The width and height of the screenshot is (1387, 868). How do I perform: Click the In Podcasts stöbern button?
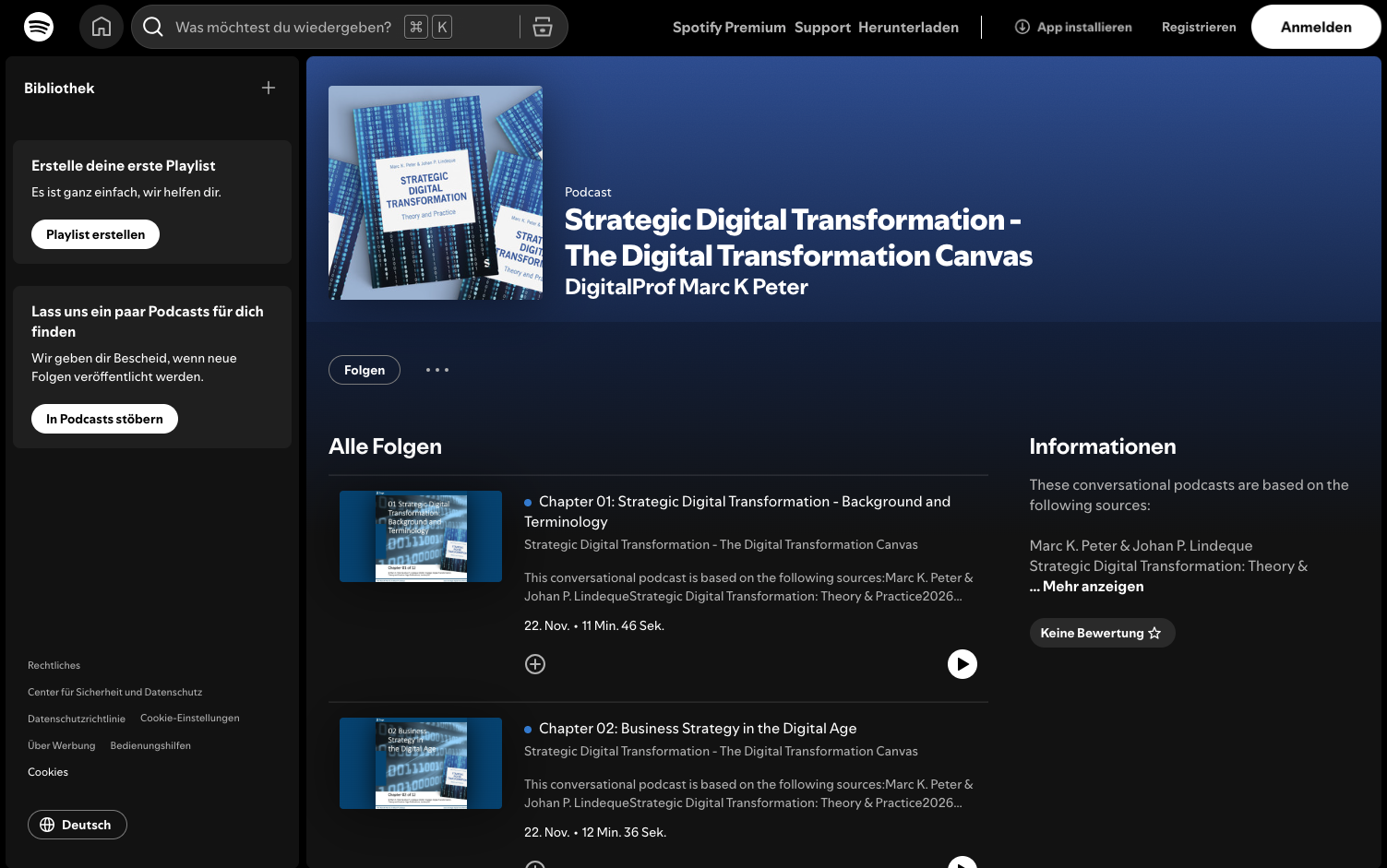(x=104, y=419)
